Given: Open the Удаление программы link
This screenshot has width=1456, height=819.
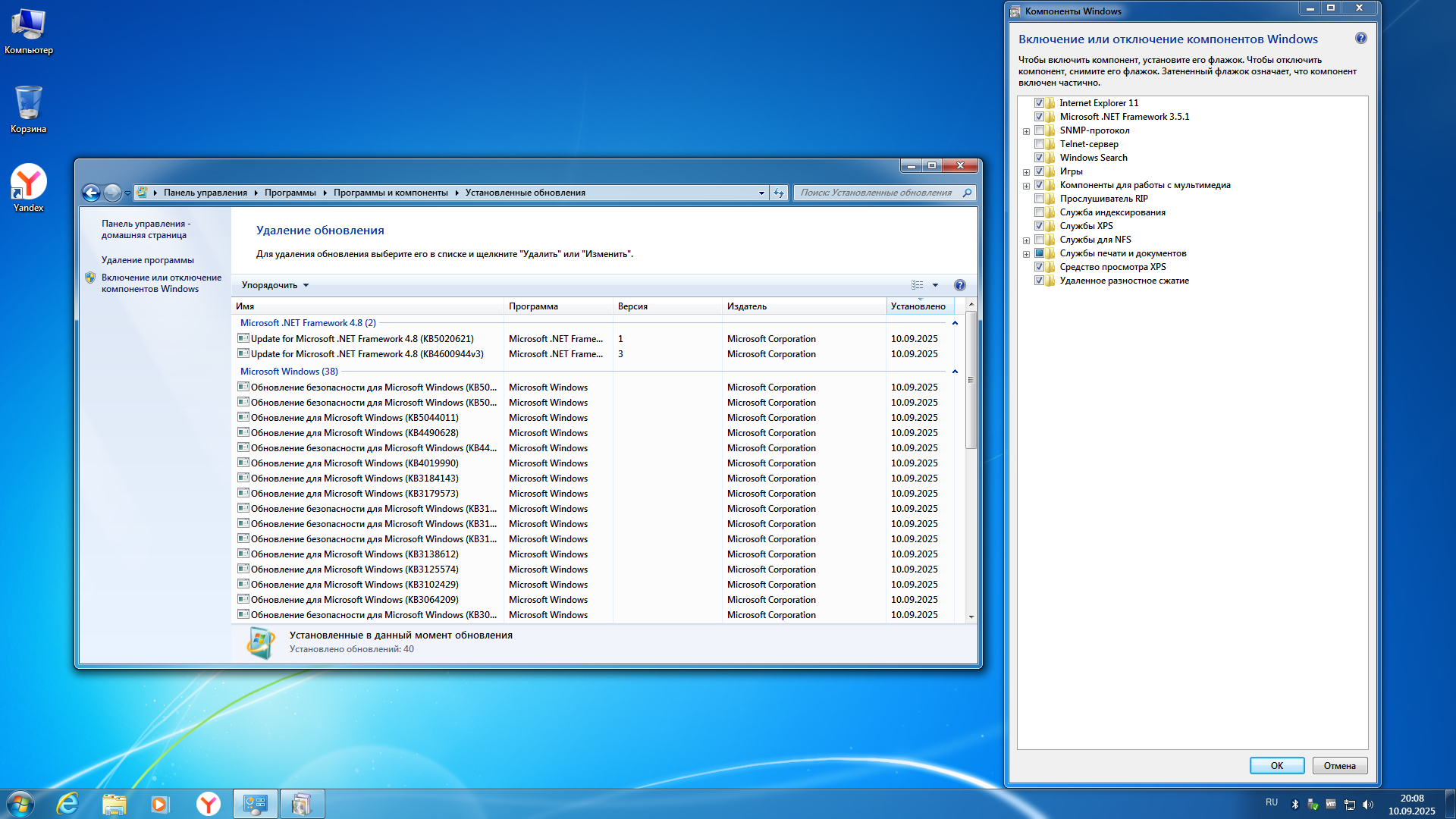Looking at the screenshot, I should (x=148, y=259).
